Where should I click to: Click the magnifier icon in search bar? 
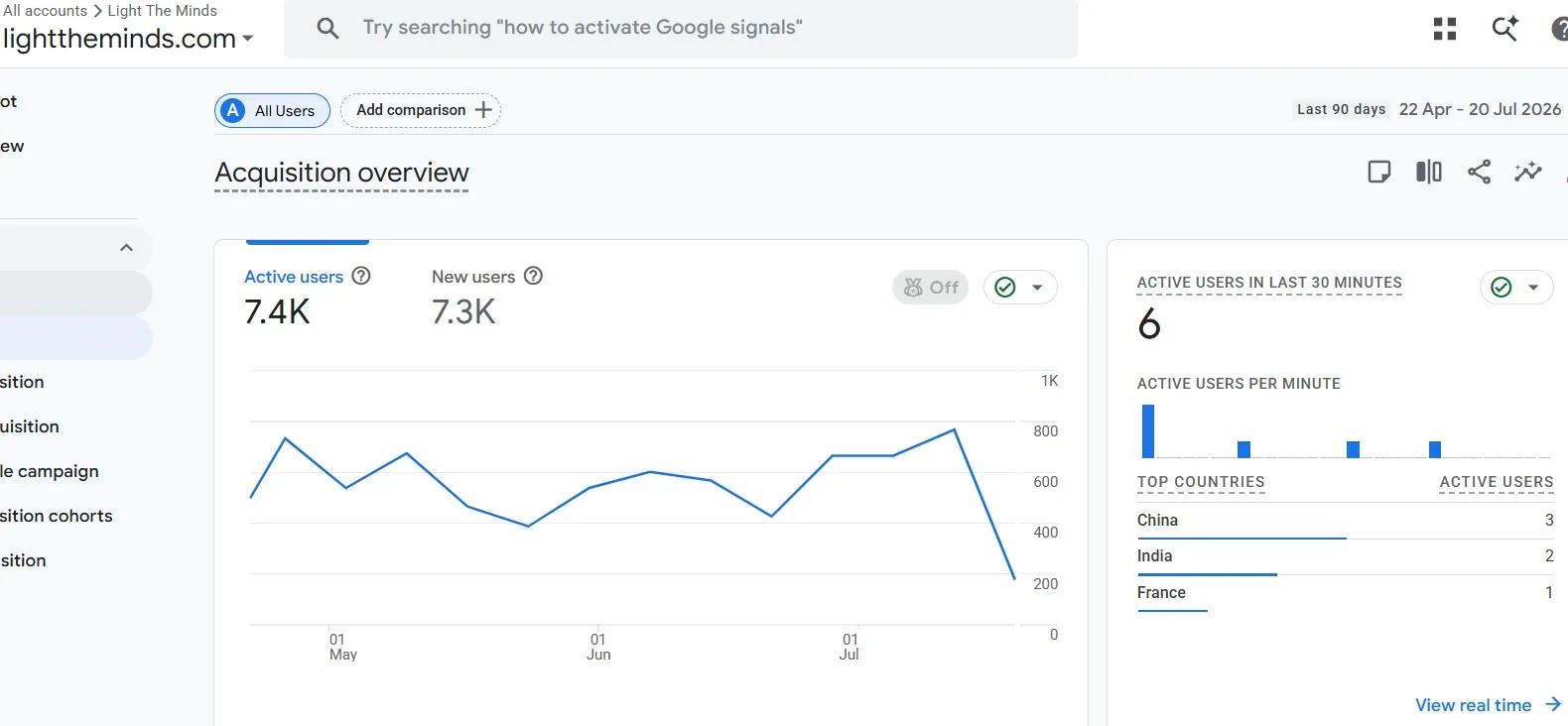[327, 29]
